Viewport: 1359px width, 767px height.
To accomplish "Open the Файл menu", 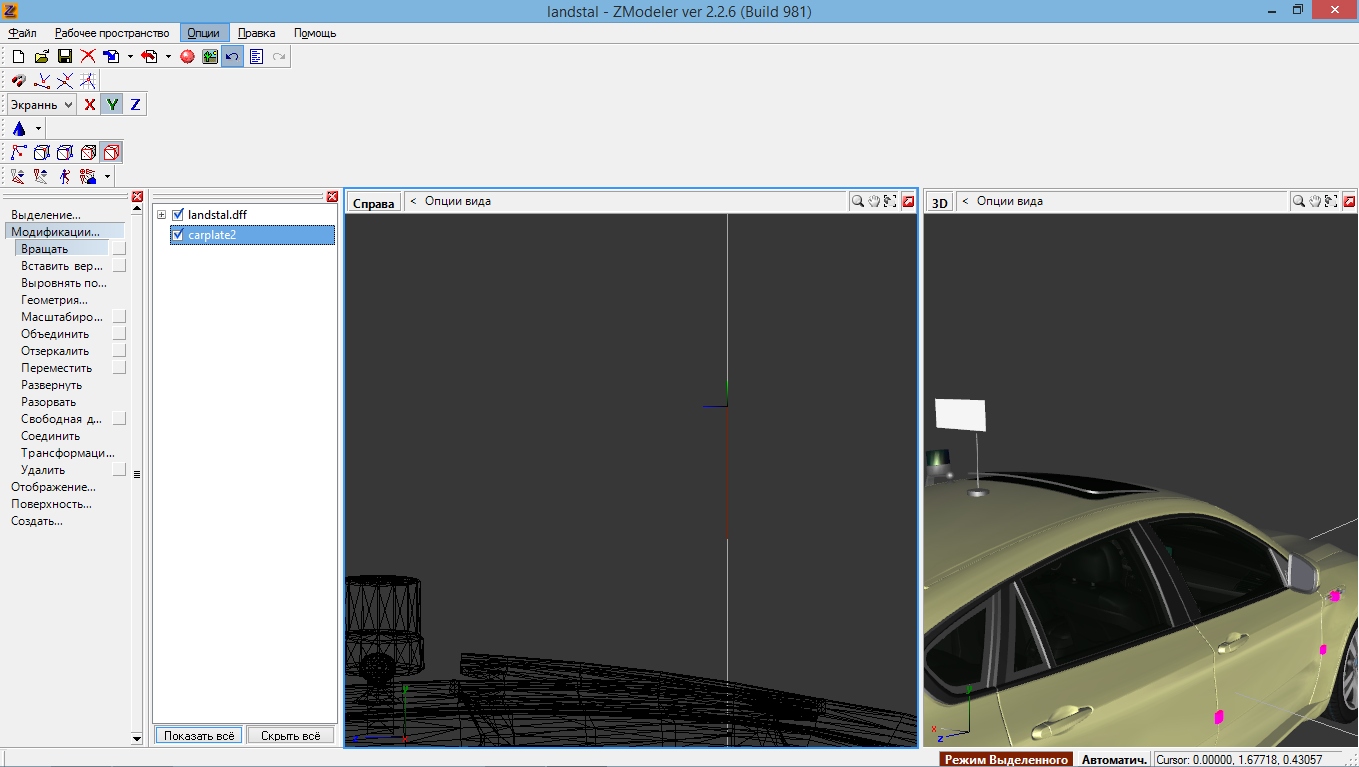I will [22, 33].
